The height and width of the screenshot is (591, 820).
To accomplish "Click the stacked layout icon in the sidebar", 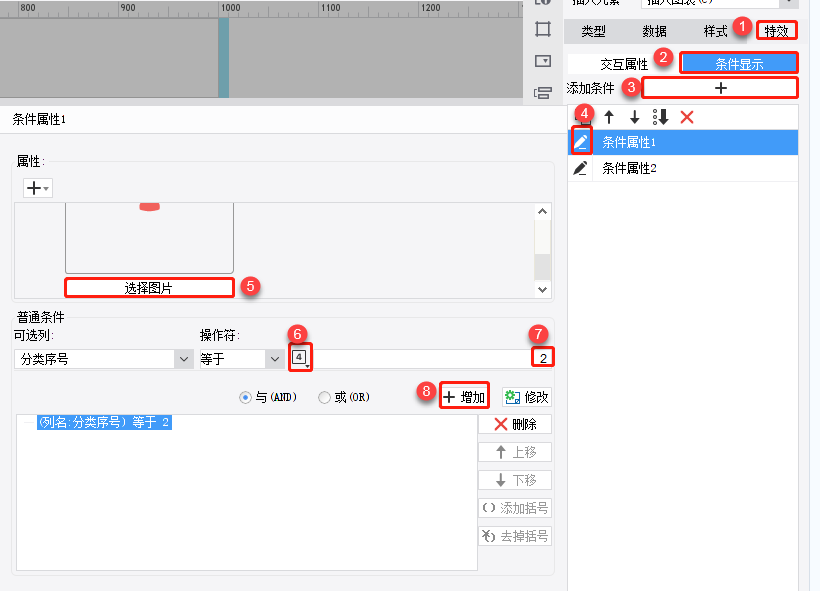I will click(x=543, y=93).
